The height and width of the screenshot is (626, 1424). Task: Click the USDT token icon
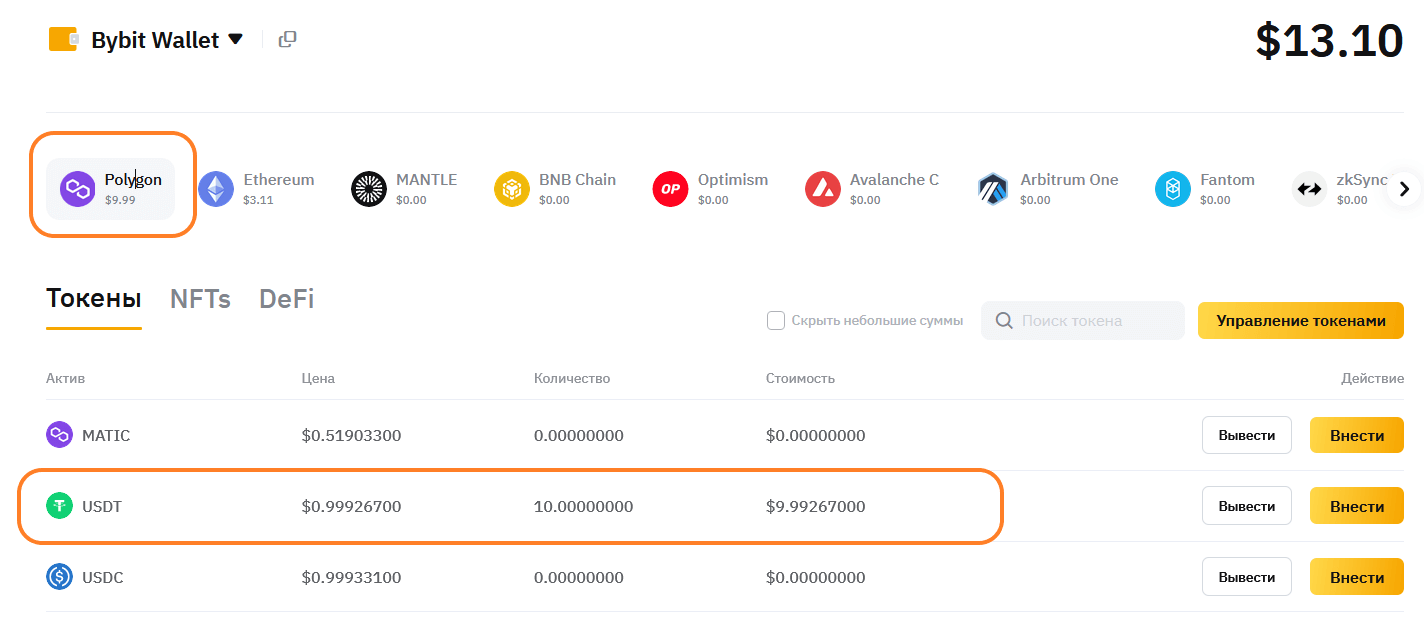pyautogui.click(x=60, y=506)
